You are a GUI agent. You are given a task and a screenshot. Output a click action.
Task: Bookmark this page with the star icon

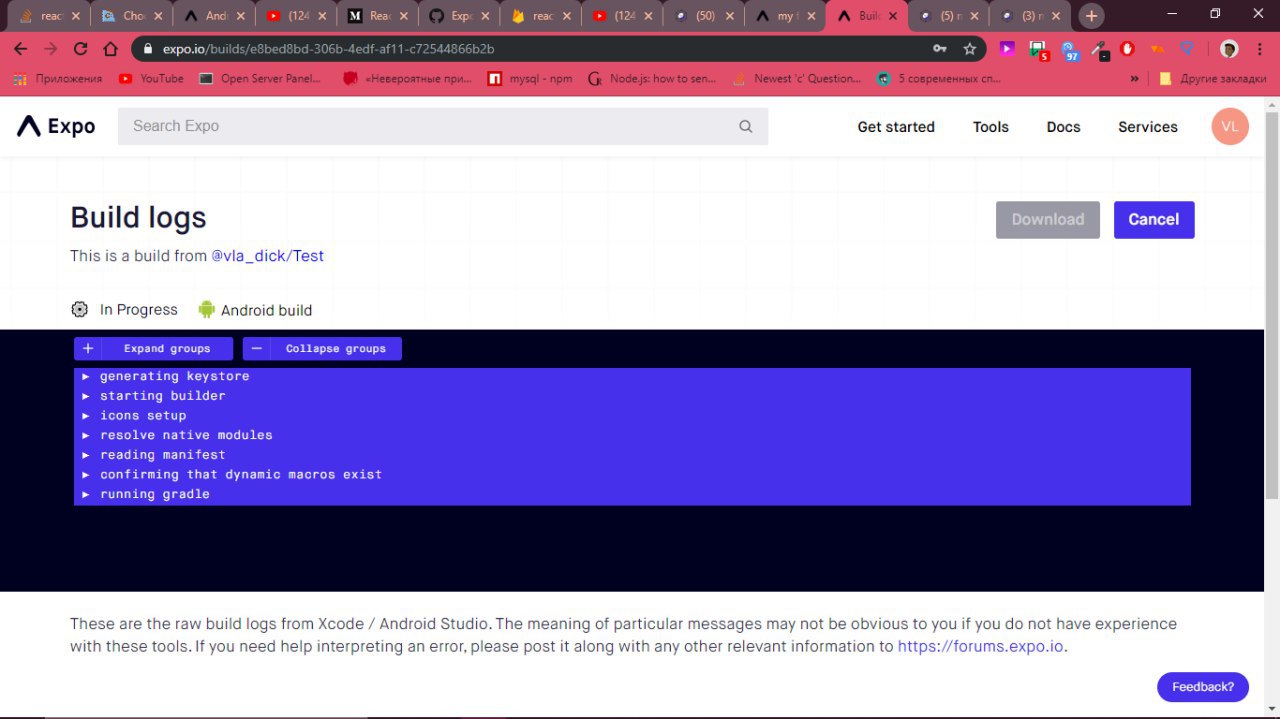click(x=969, y=49)
